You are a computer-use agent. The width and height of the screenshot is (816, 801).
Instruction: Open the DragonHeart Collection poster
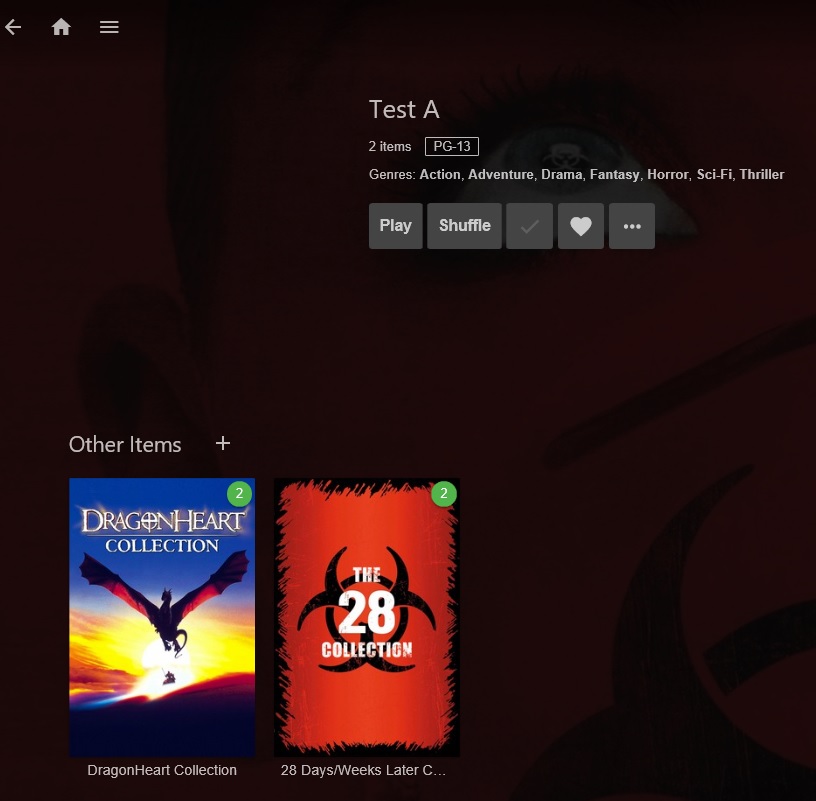(162, 617)
